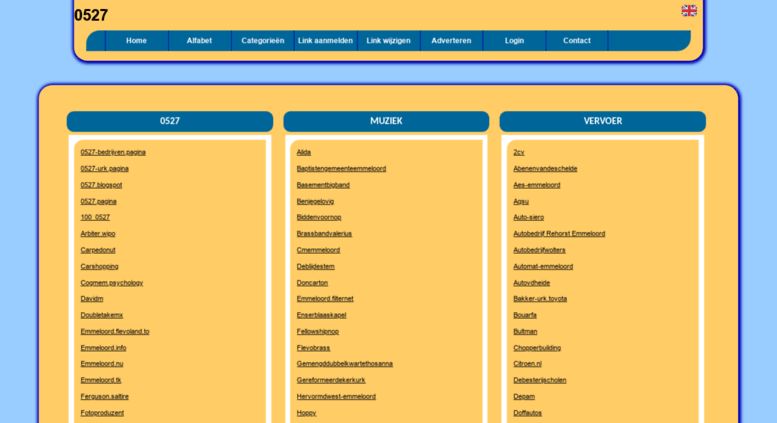Click the MUZIEK category header
The image size is (777, 423).
coord(387,121)
